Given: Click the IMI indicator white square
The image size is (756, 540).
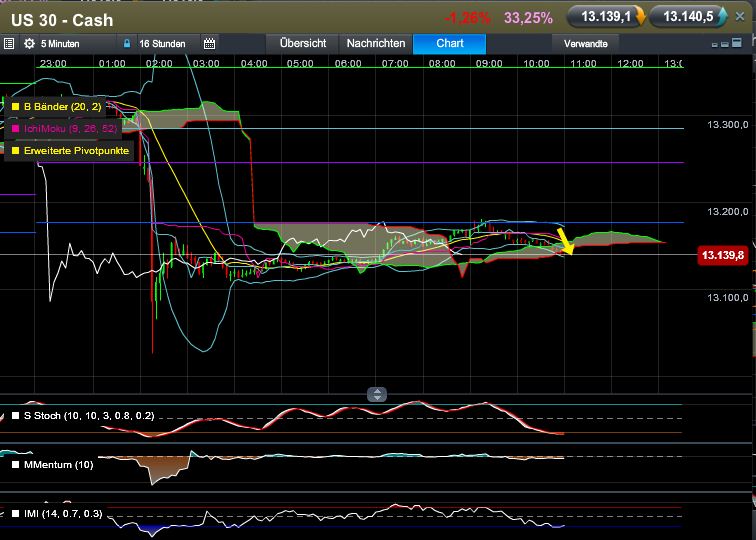Looking at the screenshot, I should click(15, 514).
